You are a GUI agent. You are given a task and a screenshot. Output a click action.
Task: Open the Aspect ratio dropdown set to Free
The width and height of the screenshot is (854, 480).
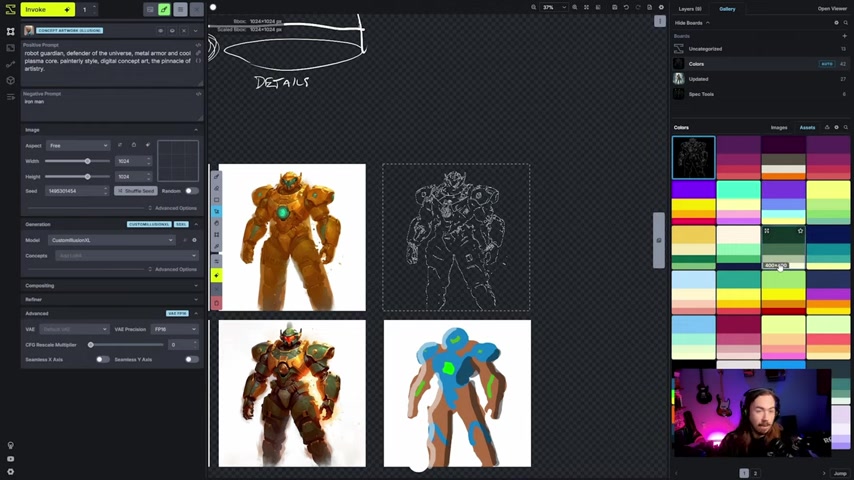(78, 145)
